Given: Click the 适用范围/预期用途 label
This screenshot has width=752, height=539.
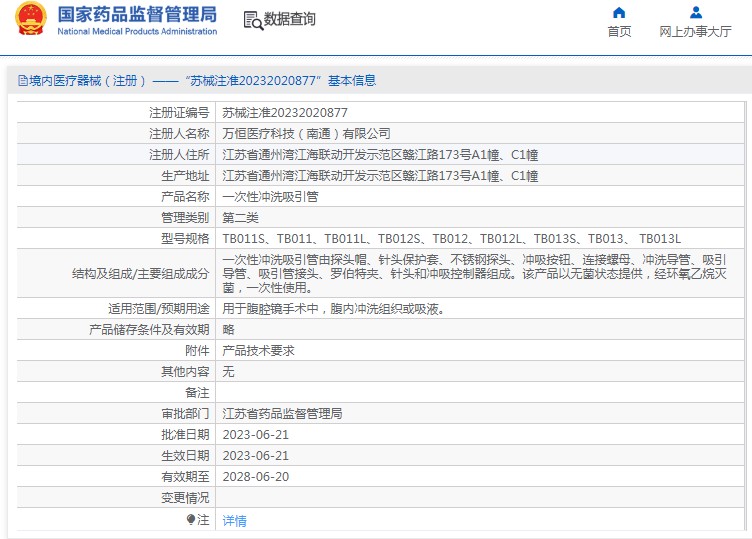Looking at the screenshot, I should [x=159, y=309].
